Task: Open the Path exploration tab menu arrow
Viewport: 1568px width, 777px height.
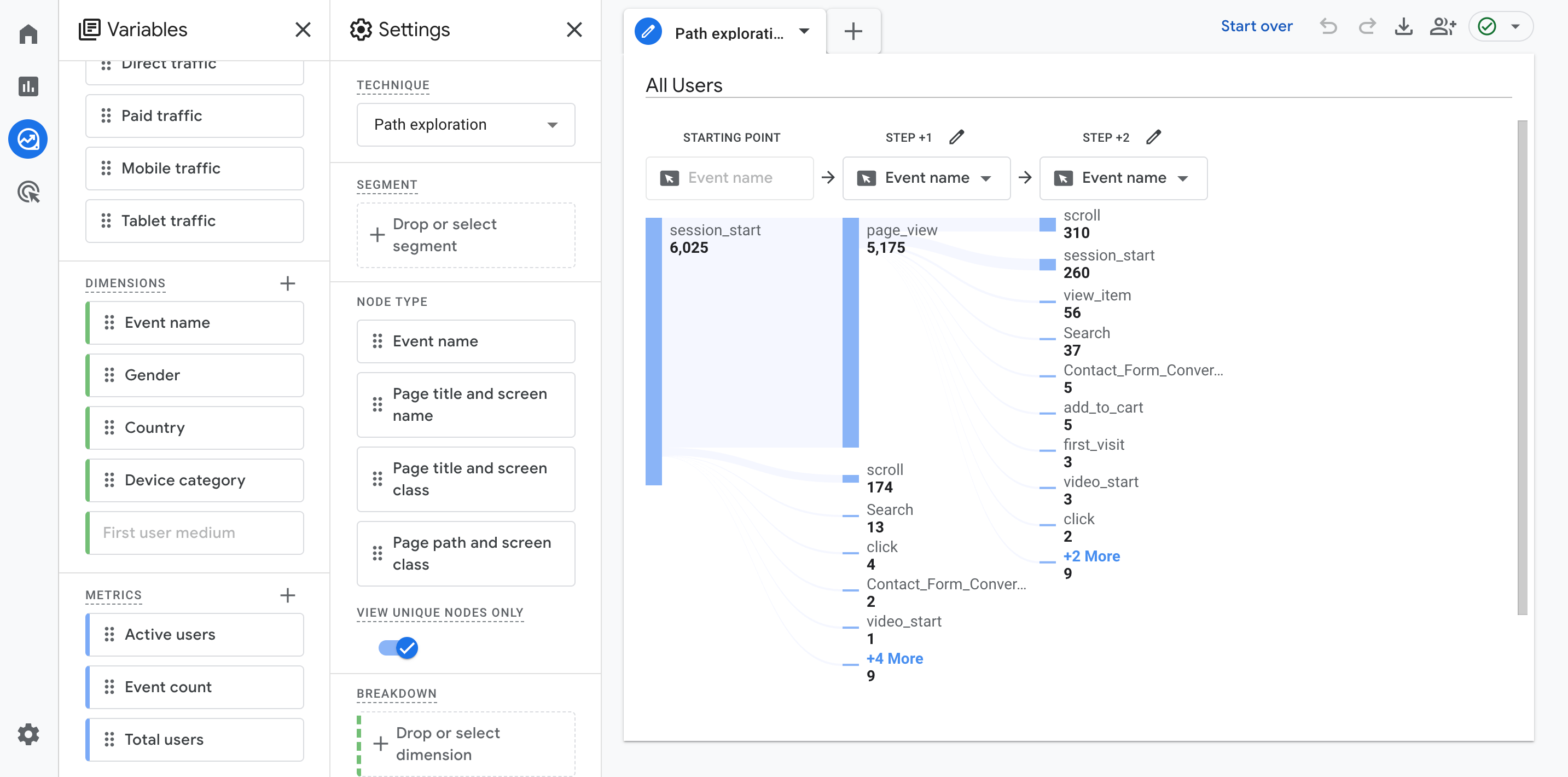Action: [804, 32]
